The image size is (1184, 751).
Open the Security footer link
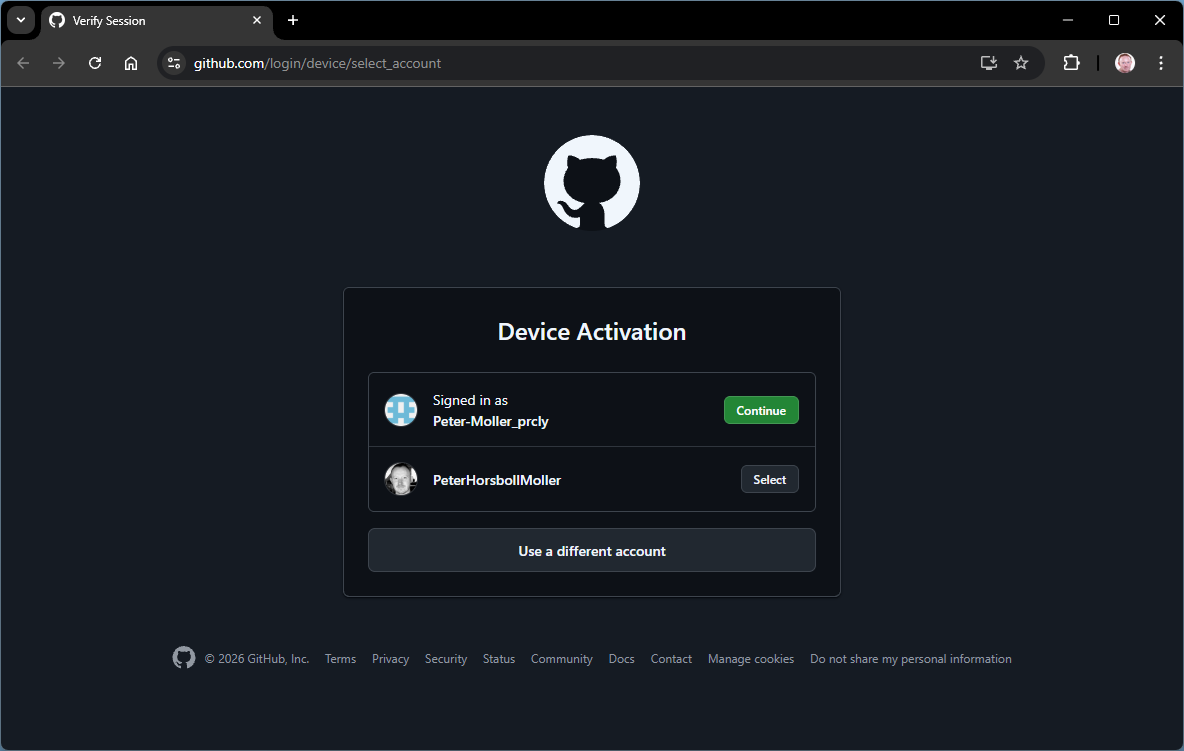(x=446, y=659)
